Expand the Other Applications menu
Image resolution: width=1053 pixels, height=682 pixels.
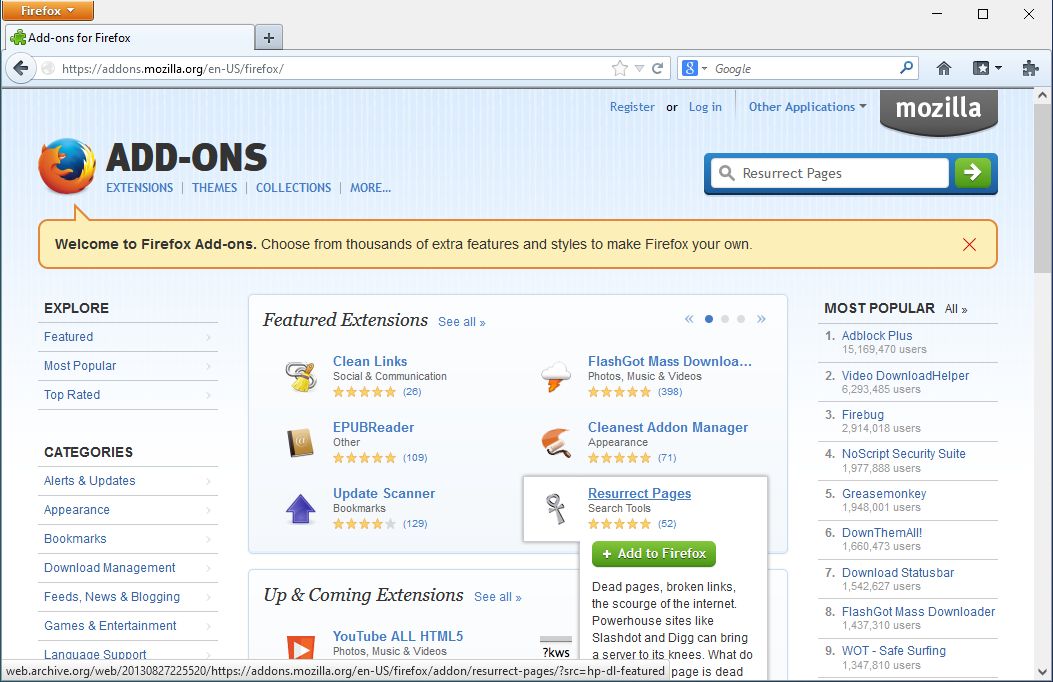(807, 107)
